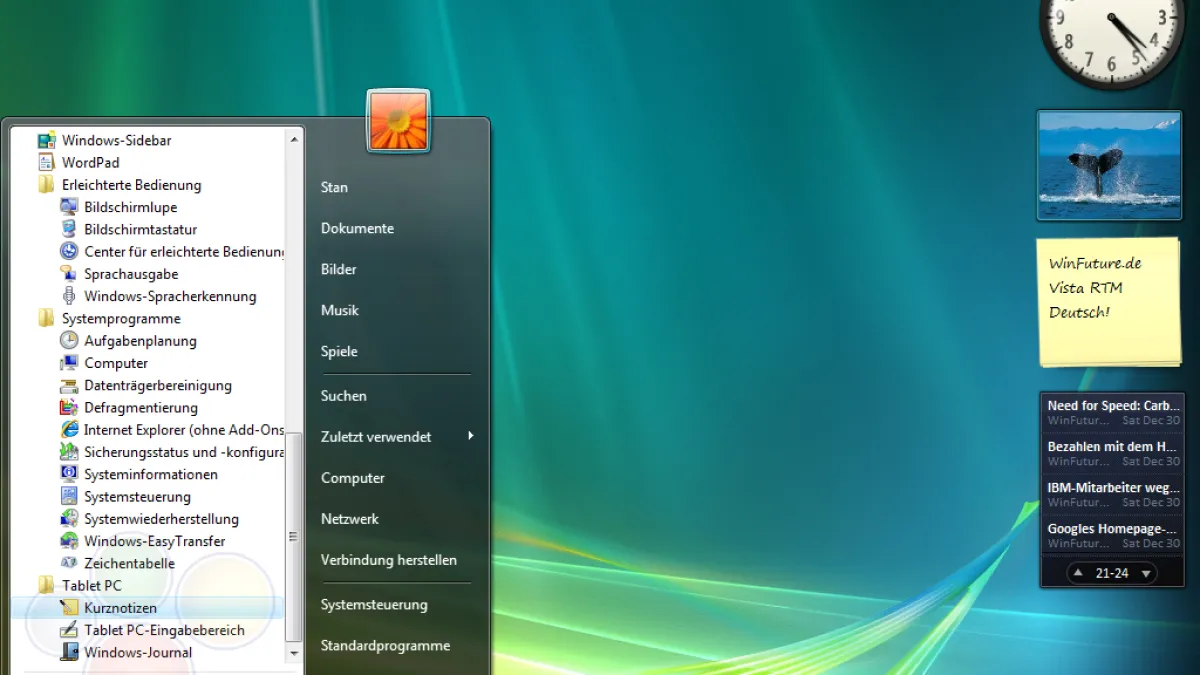Launch Windows-EasyTransfer from its icon
Image resolution: width=1200 pixels, height=675 pixels.
68,541
